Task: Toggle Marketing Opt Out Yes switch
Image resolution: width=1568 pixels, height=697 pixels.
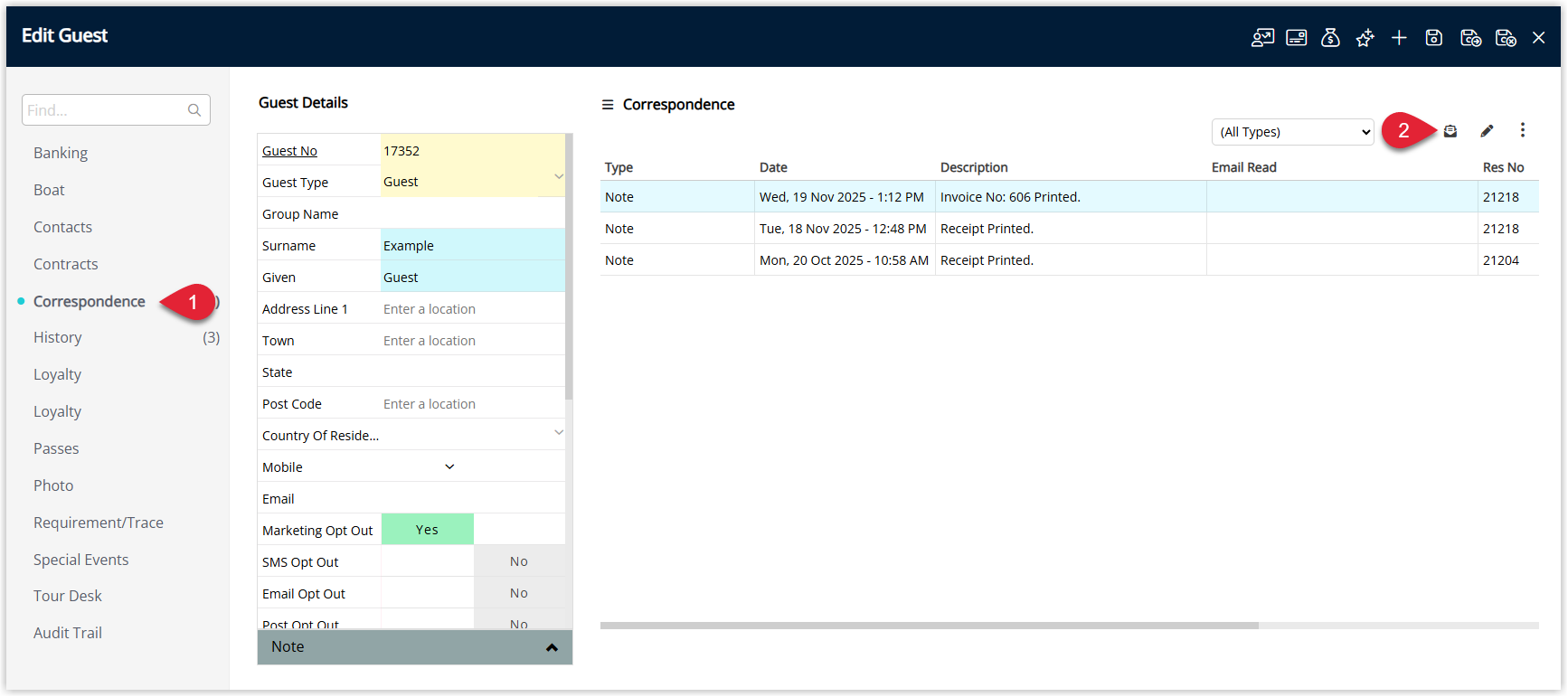Action: 428,530
